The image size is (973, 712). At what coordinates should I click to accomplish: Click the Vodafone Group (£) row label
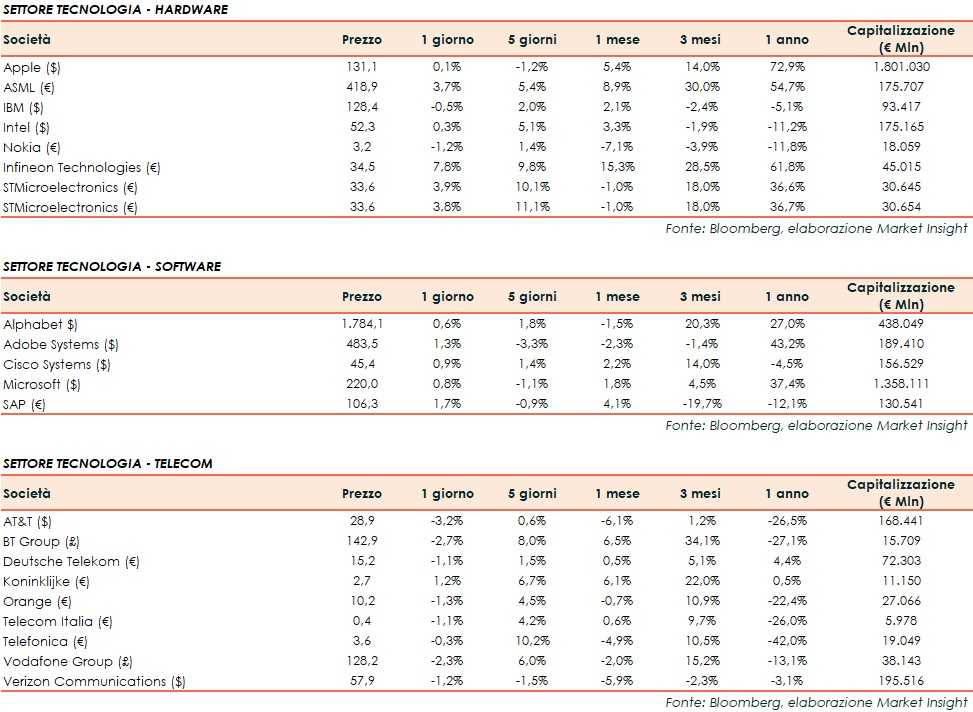[x=66, y=662]
